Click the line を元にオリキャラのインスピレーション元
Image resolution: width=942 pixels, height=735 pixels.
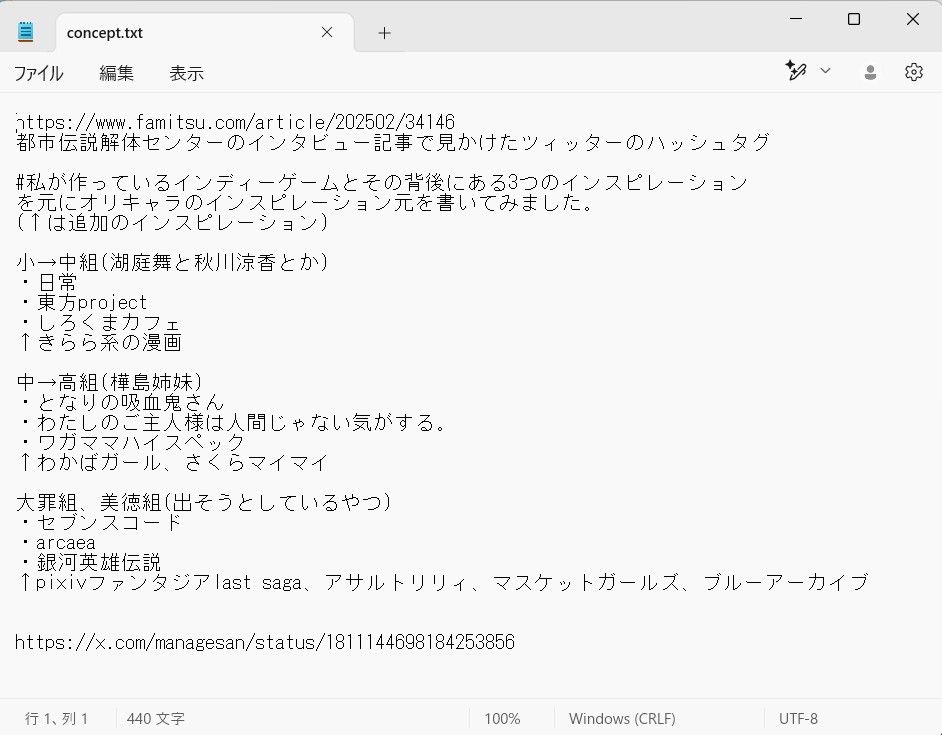pyautogui.click(x=305, y=203)
